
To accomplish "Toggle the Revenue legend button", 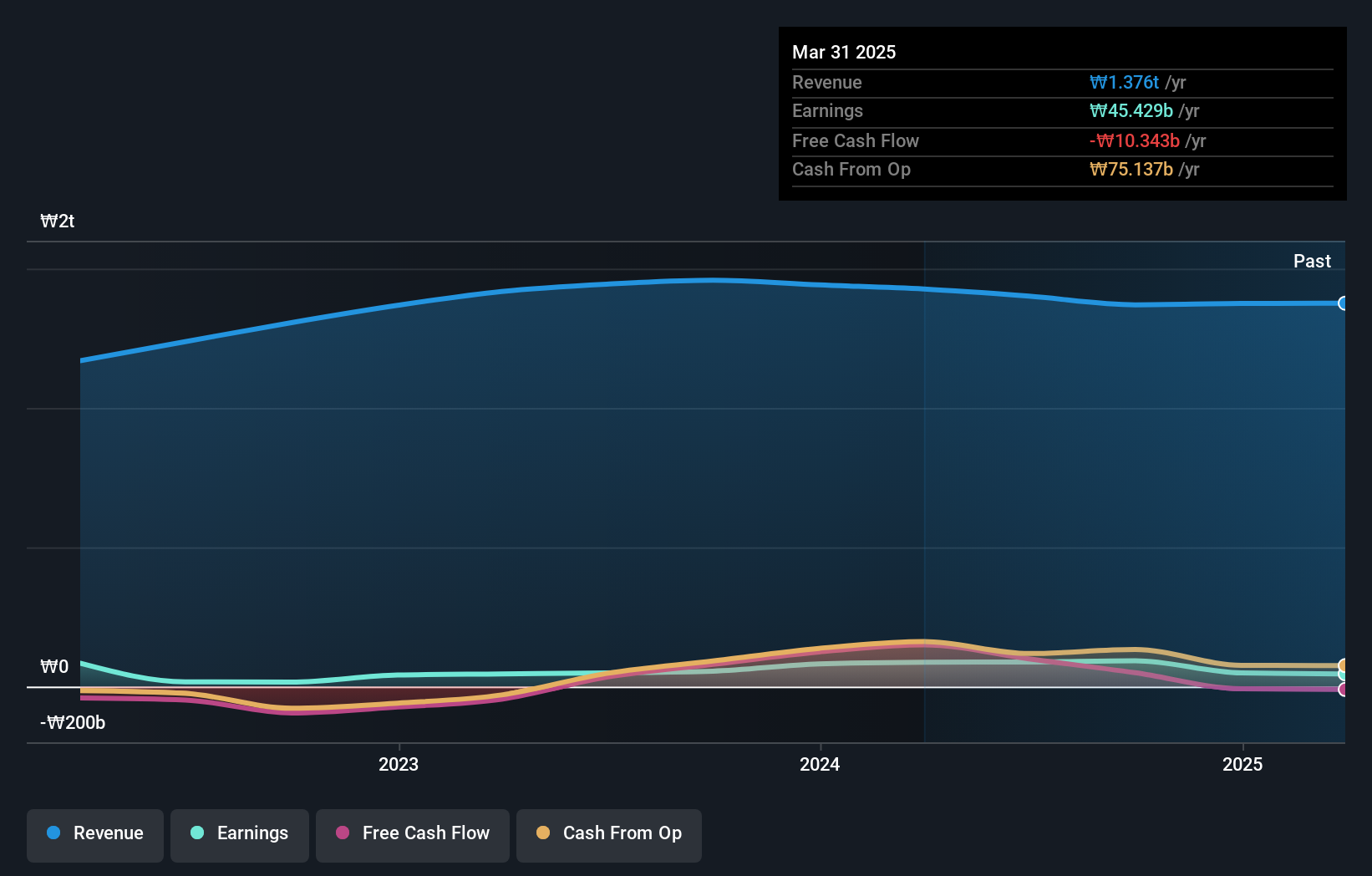I will point(95,835).
